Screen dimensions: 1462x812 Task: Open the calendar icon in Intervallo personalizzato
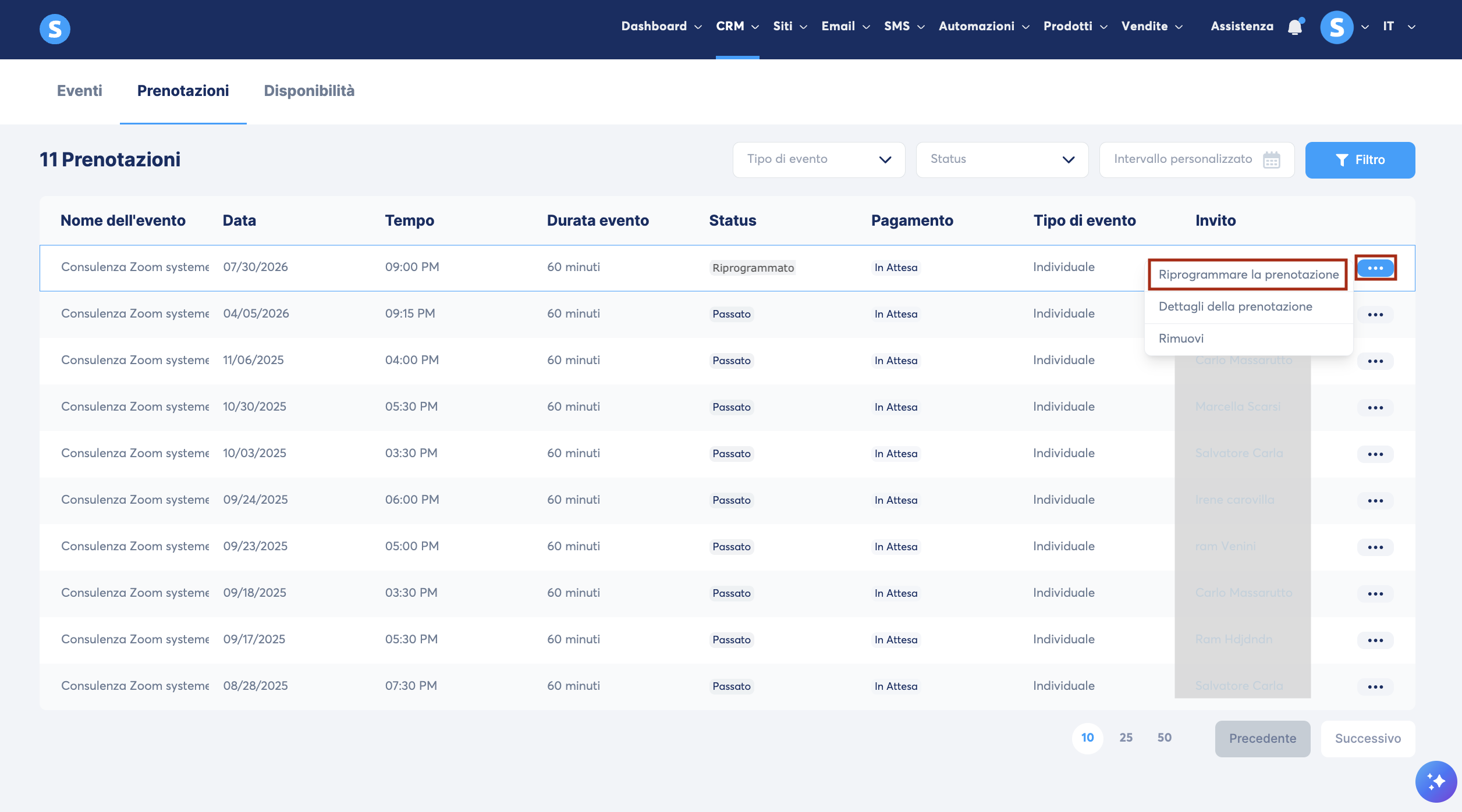click(x=1272, y=159)
